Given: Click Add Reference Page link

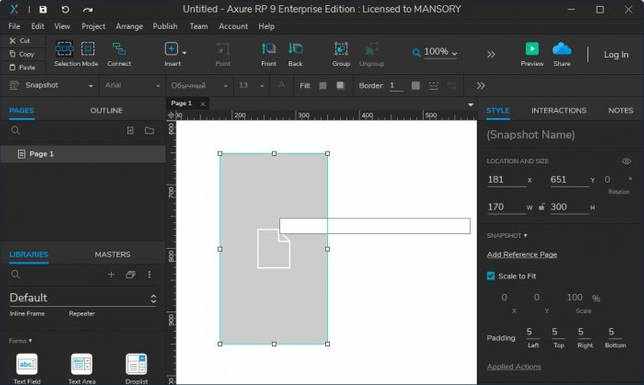Looking at the screenshot, I should click(x=522, y=255).
